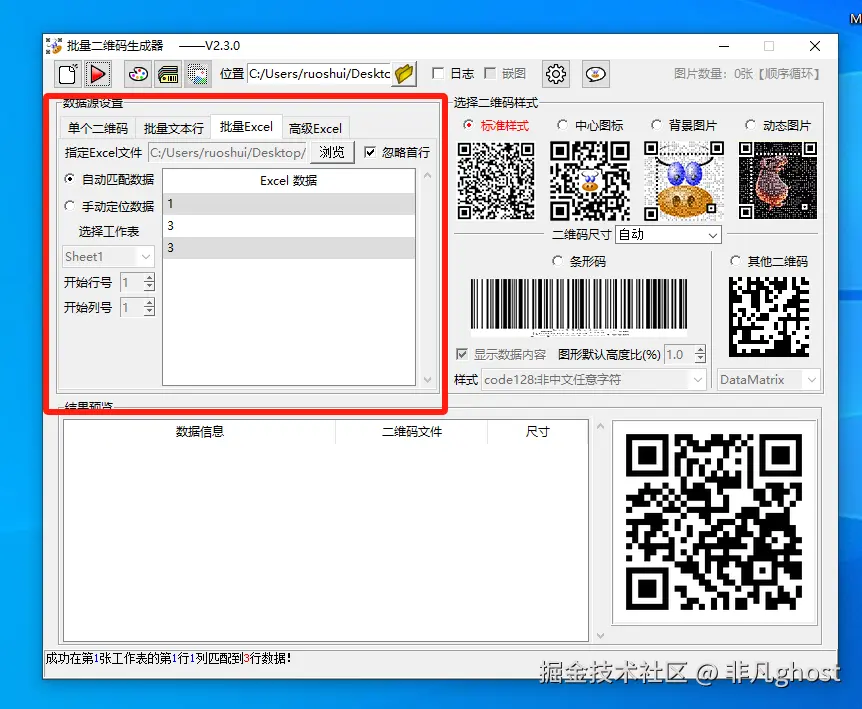Select the standard QR code thumbnail
The image size is (862, 709).
(x=496, y=181)
